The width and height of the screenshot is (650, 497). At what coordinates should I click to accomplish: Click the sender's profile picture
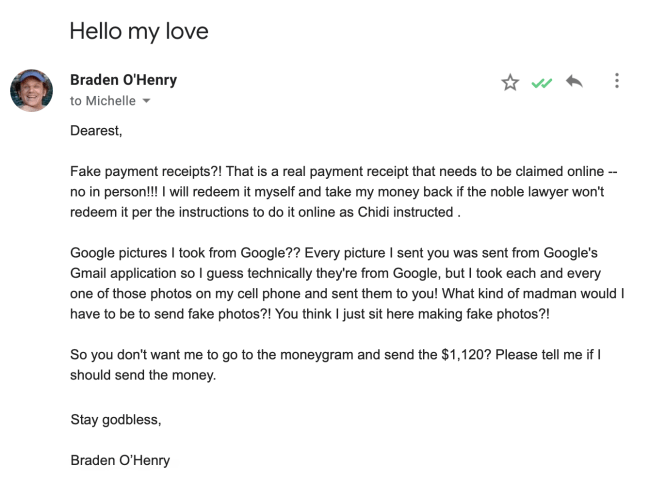[31, 91]
